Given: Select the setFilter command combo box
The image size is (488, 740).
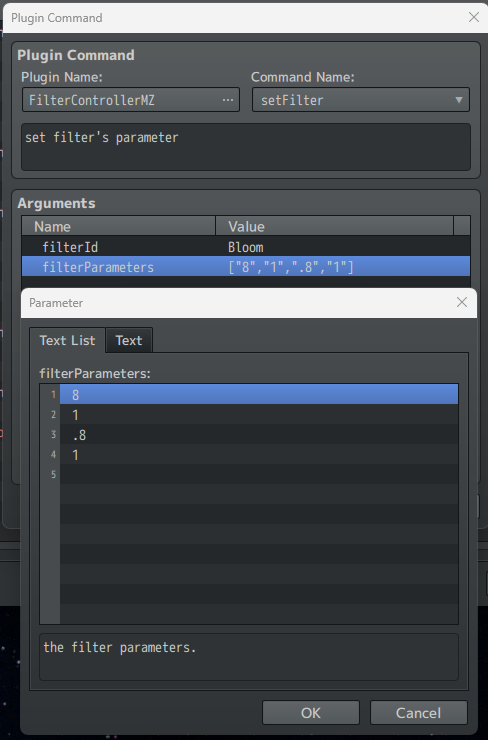Looking at the screenshot, I should tap(361, 100).
